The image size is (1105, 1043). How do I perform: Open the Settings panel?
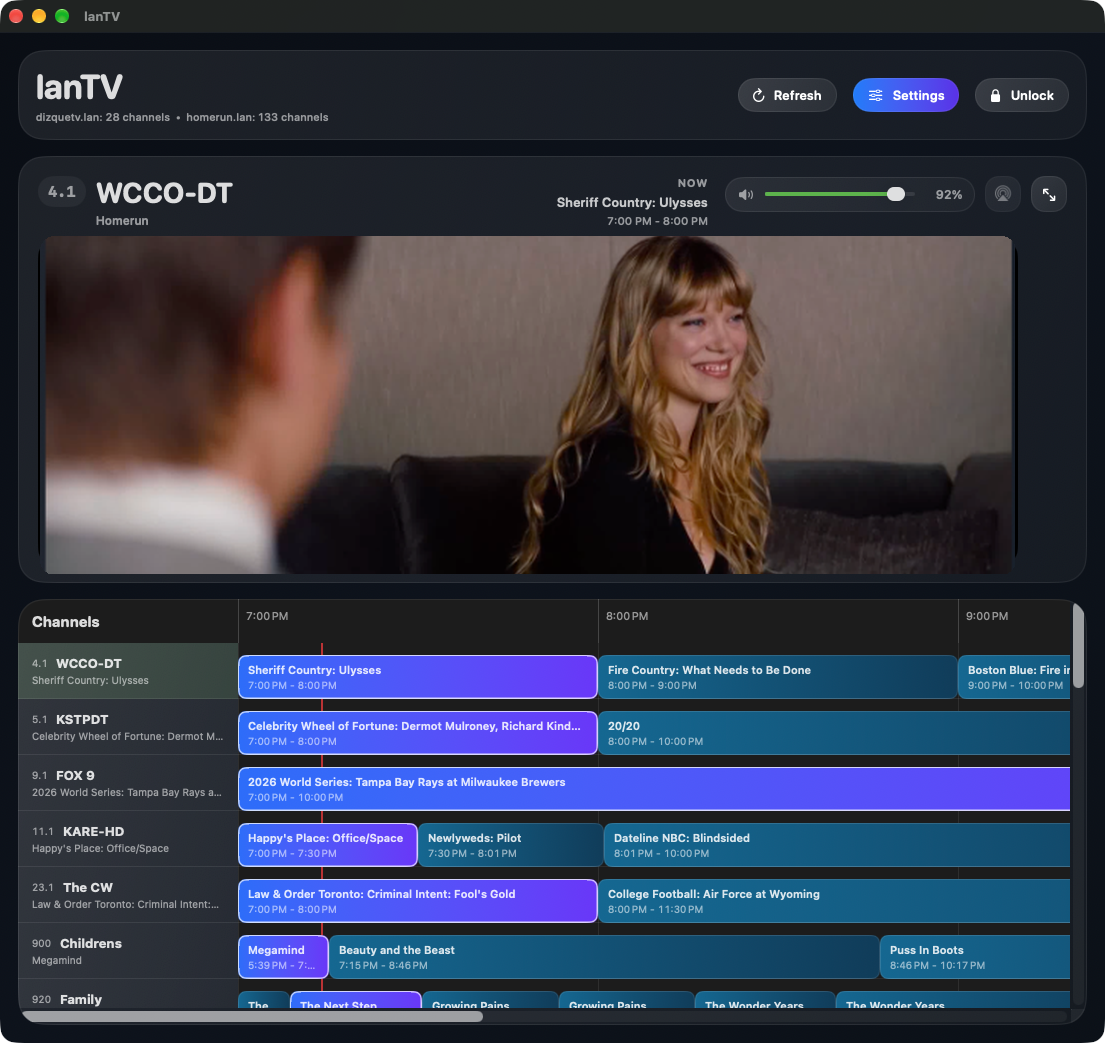[x=906, y=95]
